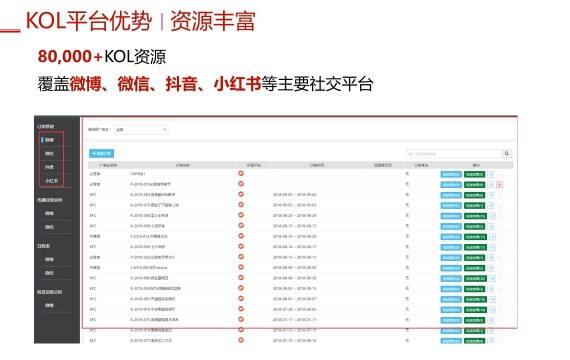Select 微信 under 订单管理 in sidebar
The width and height of the screenshot is (570, 360).
coord(50,153)
